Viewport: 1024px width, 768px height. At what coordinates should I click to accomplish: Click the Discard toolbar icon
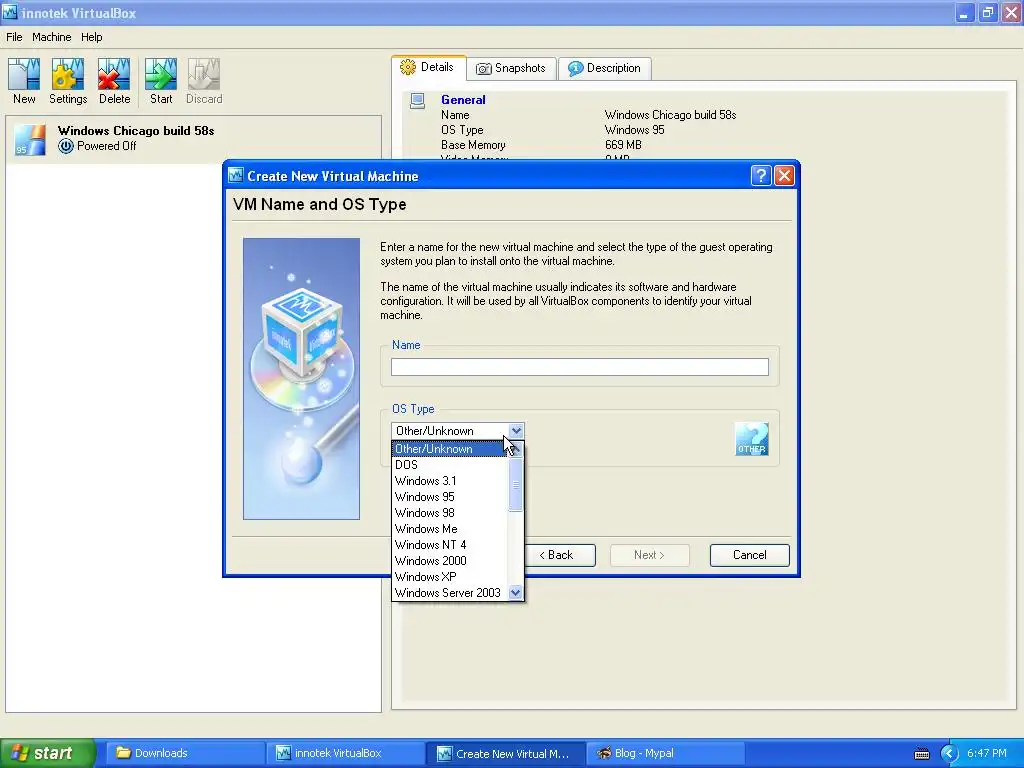tap(204, 81)
